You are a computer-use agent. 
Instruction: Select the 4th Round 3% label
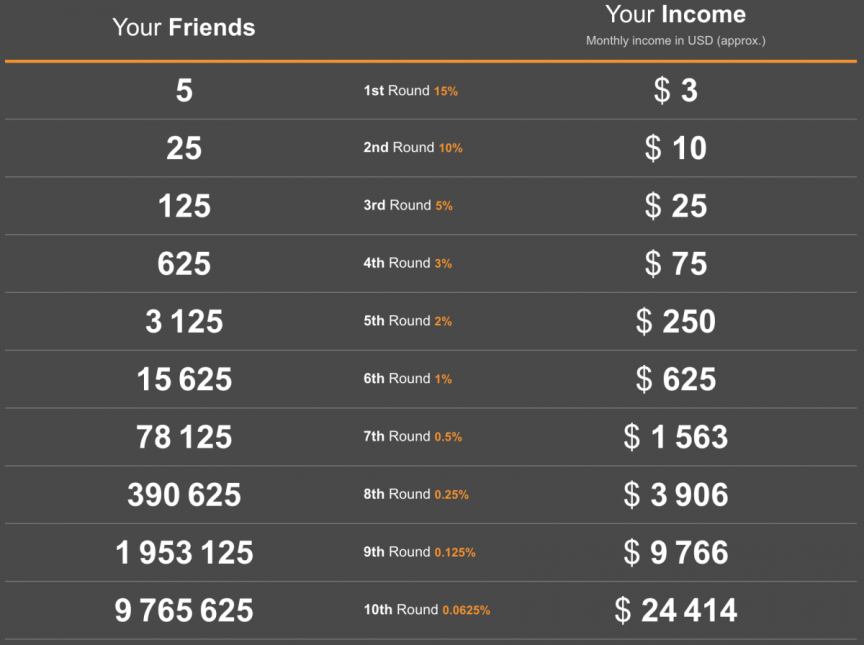pos(408,263)
